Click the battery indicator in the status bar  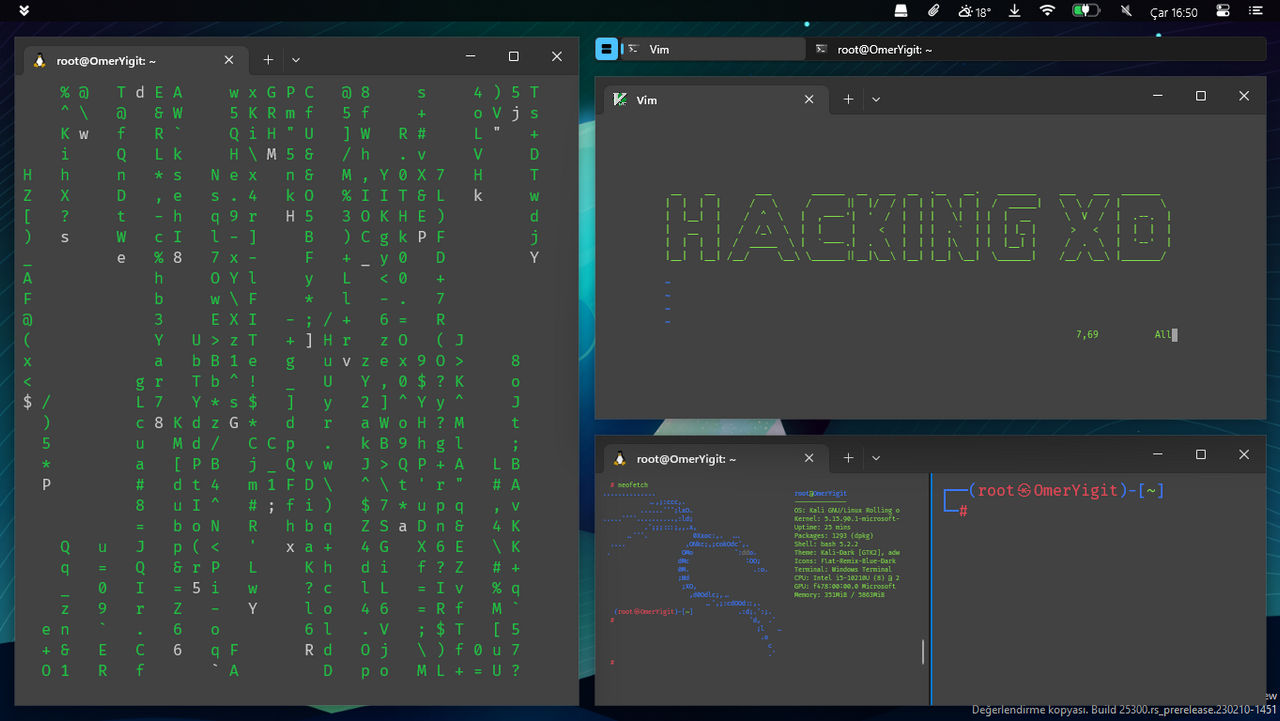1086,12
